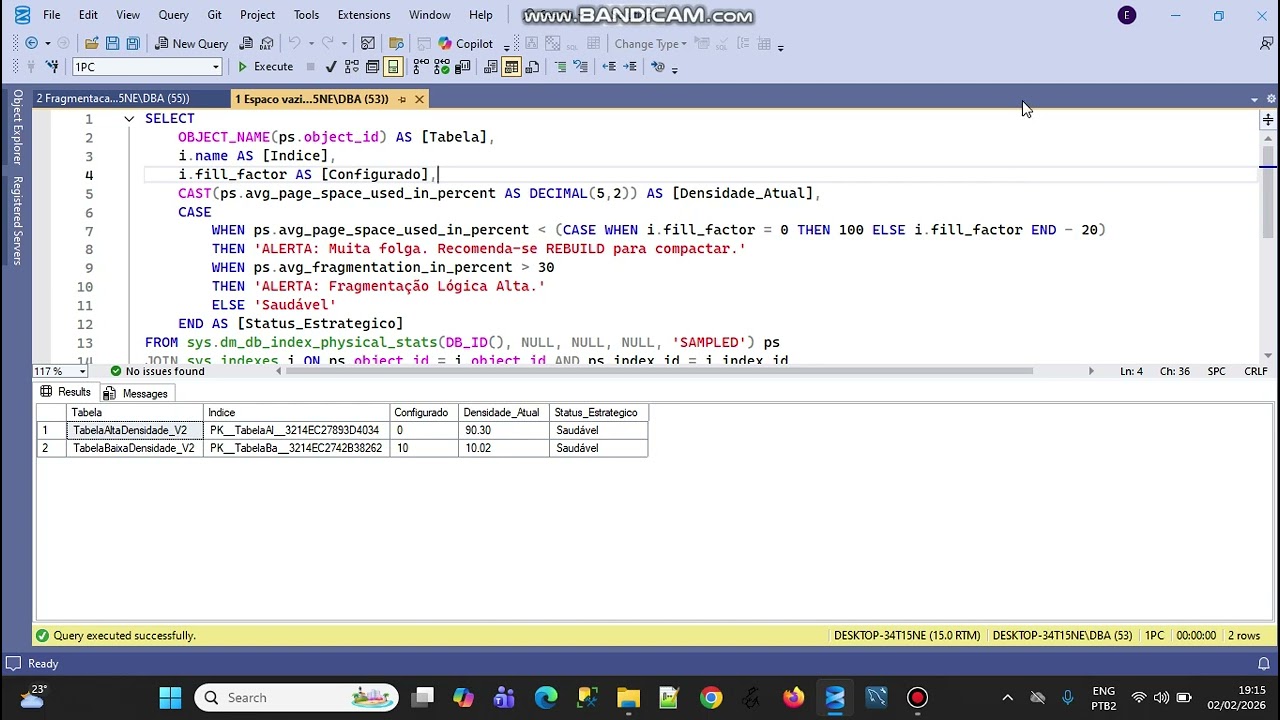Viewport: 1280px width, 720px height.
Task: Select Results to Text output mode
Action: tap(490, 67)
